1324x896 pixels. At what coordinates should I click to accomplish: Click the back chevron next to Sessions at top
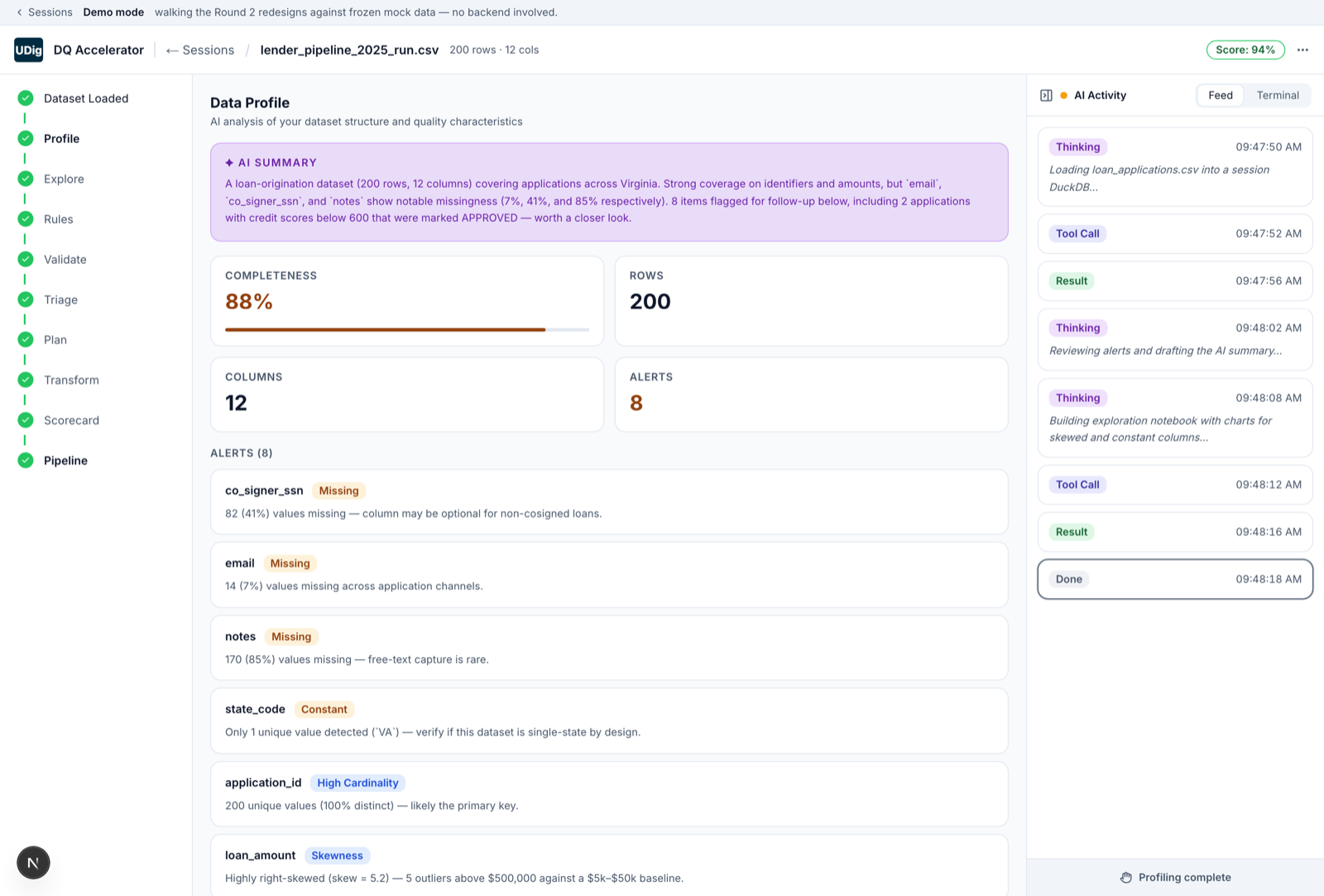coord(19,12)
